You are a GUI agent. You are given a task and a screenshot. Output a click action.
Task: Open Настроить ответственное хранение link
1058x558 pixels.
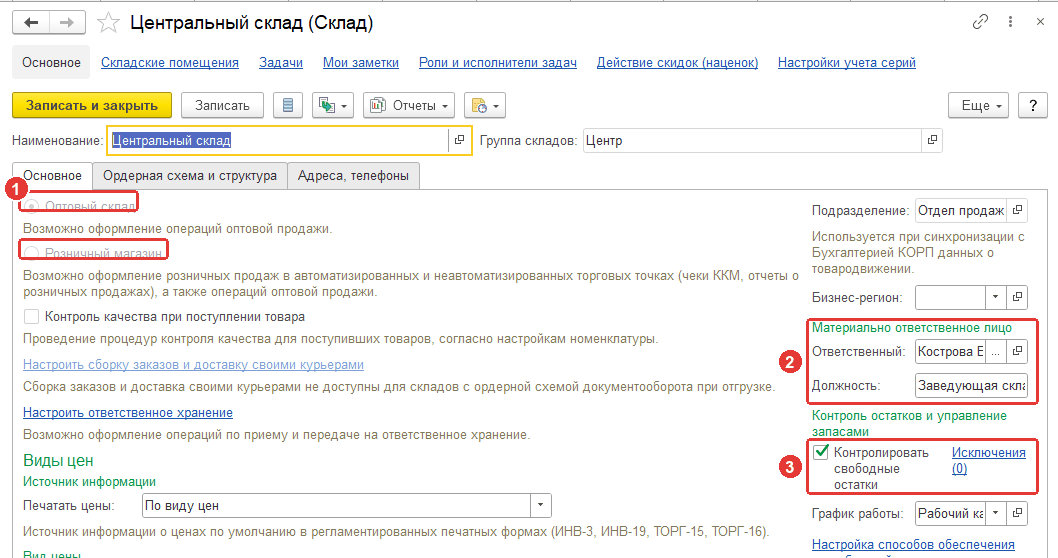(128, 412)
